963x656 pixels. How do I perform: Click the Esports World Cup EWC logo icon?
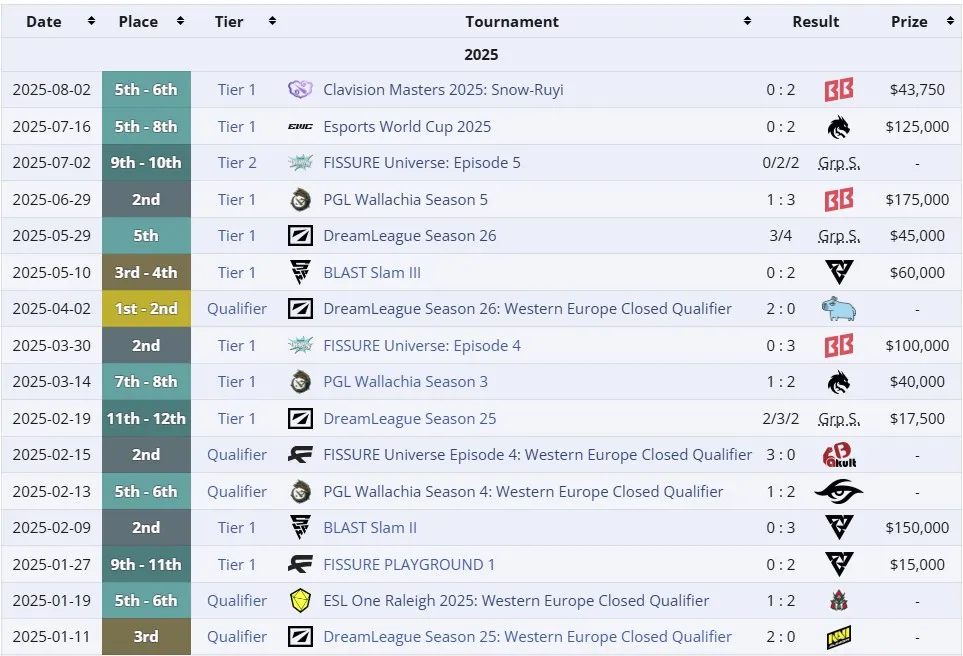click(300, 127)
